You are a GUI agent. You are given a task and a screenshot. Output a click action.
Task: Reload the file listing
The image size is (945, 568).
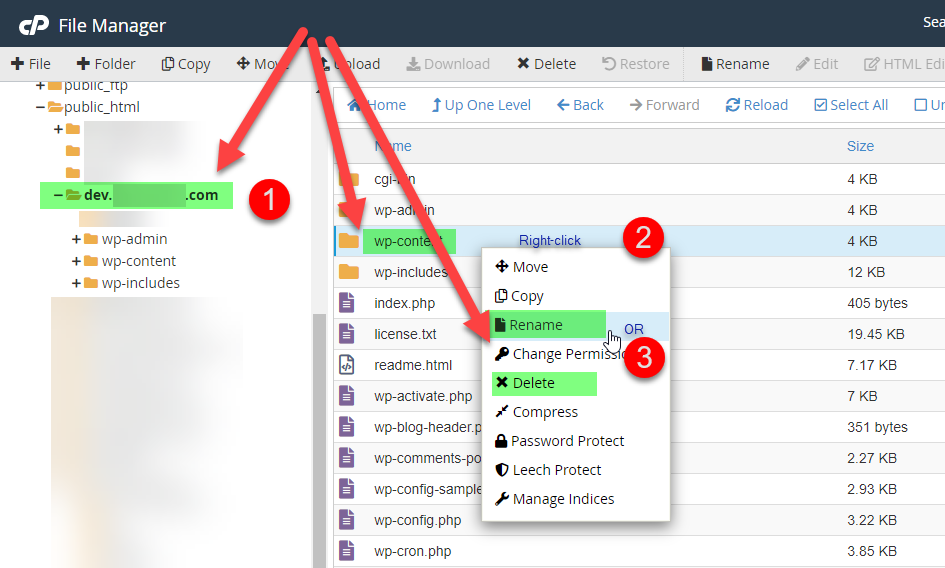[756, 105]
